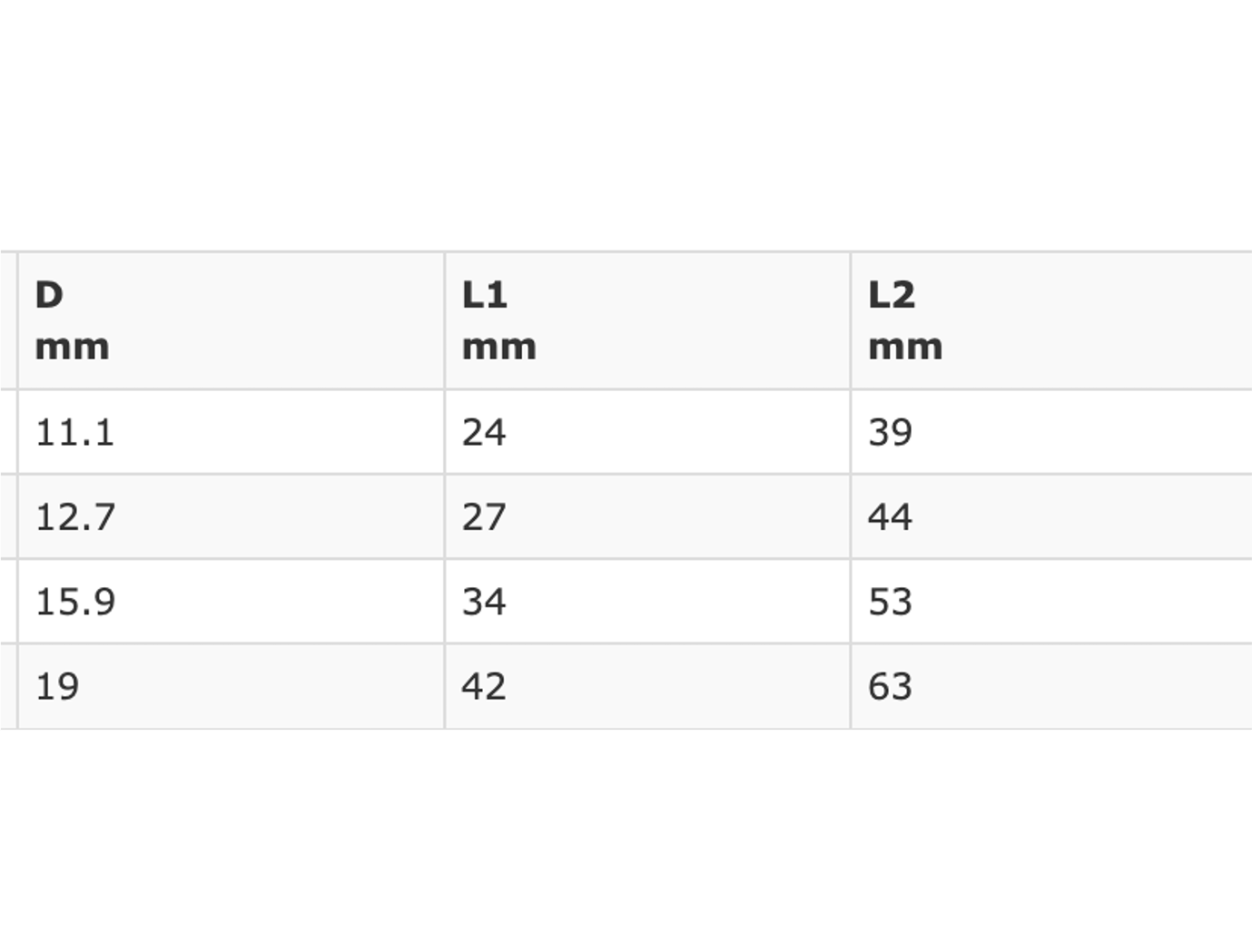This screenshot has height=952, width=1252.
Task: Click the L2 value 39 cell
Action: point(1051,432)
